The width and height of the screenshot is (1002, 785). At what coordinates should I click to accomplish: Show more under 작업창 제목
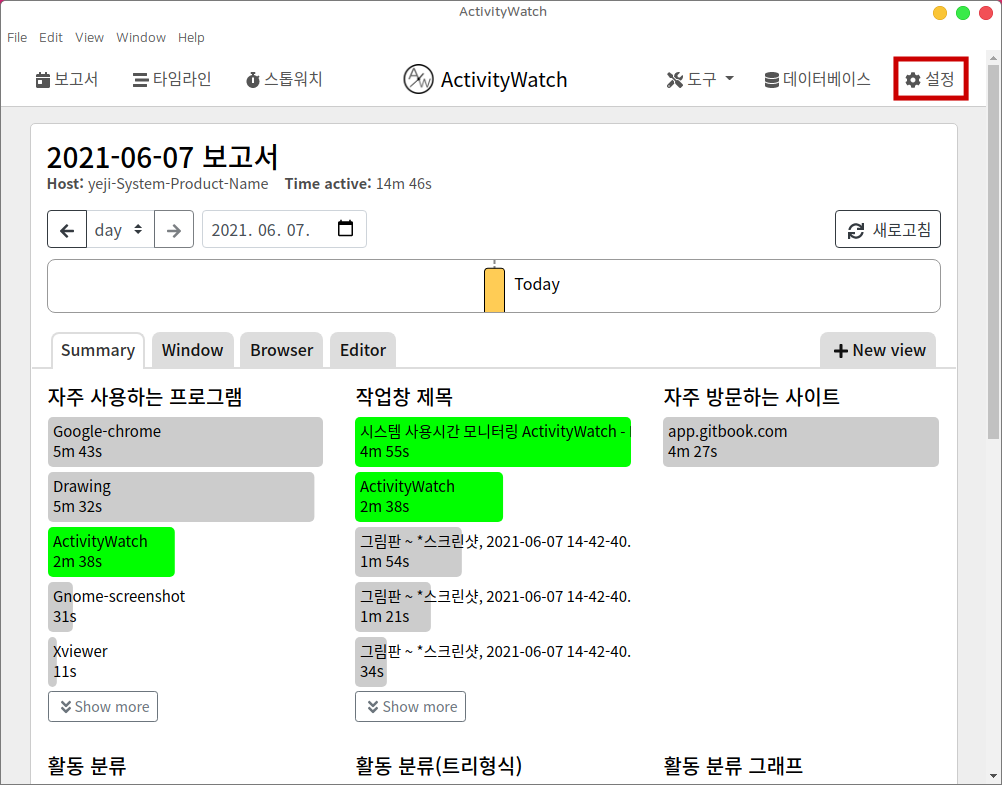click(410, 707)
